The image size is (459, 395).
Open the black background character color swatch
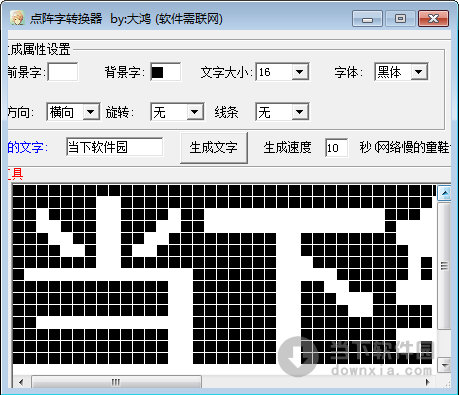click(166, 72)
